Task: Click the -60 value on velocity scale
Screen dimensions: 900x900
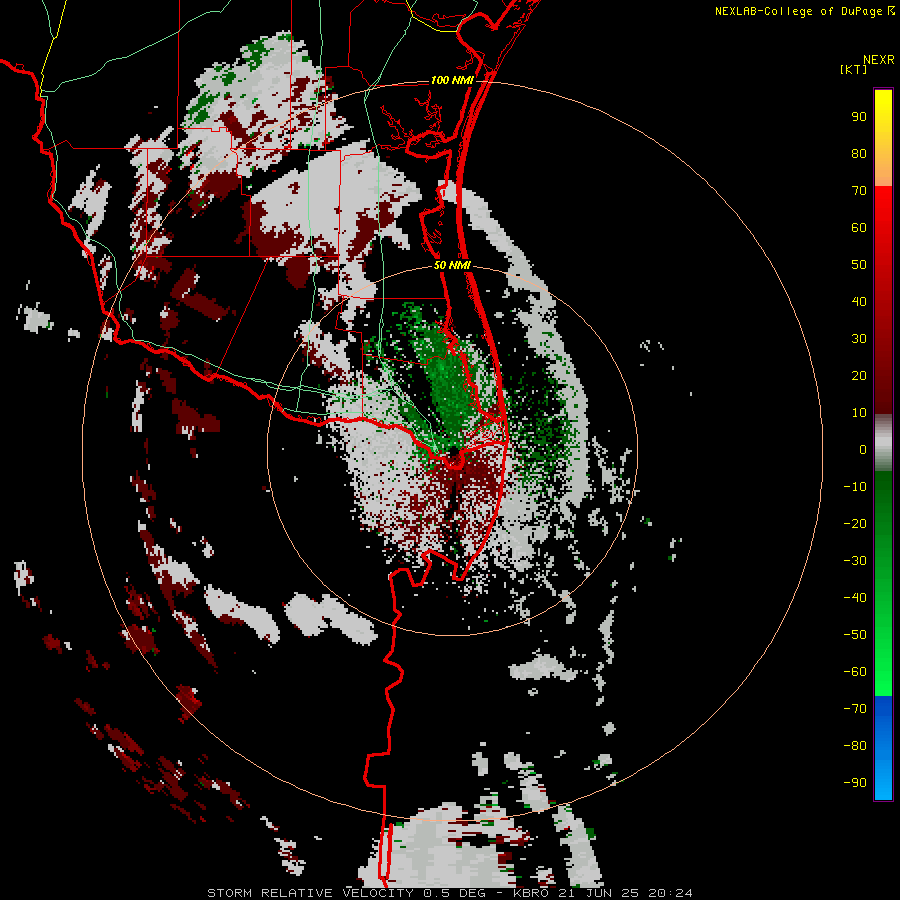Action: [x=855, y=672]
